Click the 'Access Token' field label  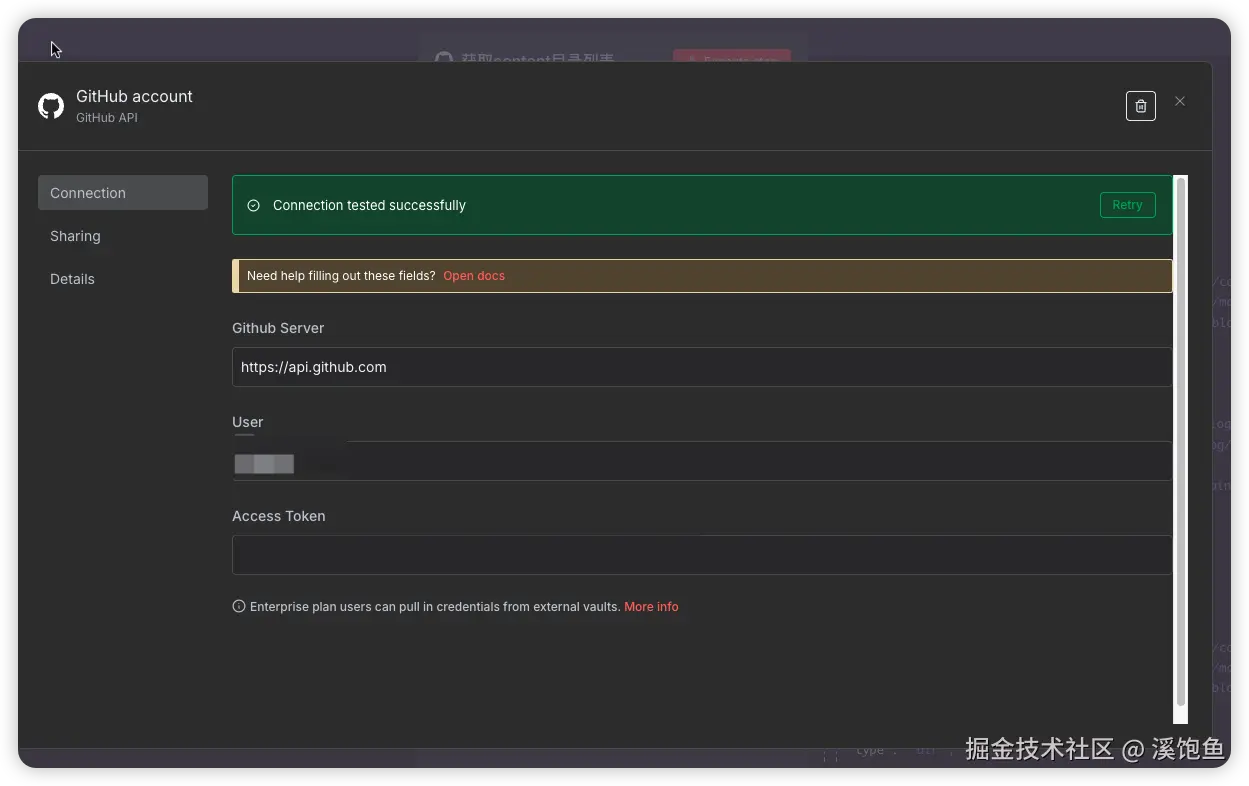279,516
